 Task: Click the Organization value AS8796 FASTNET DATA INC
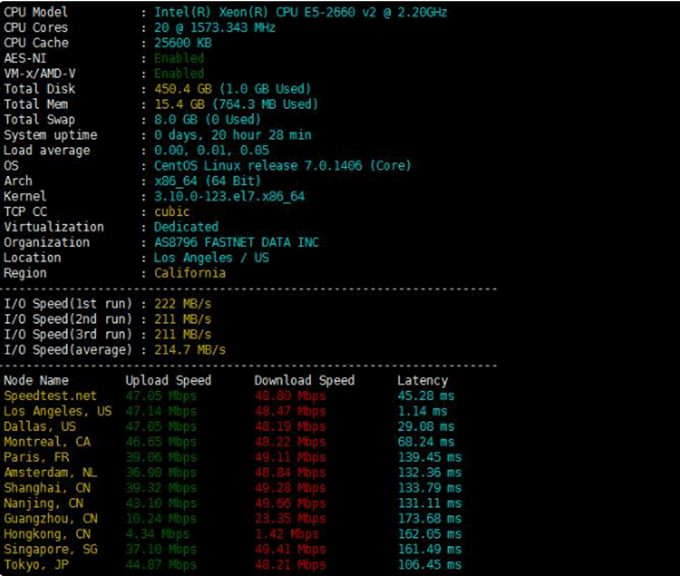point(236,242)
